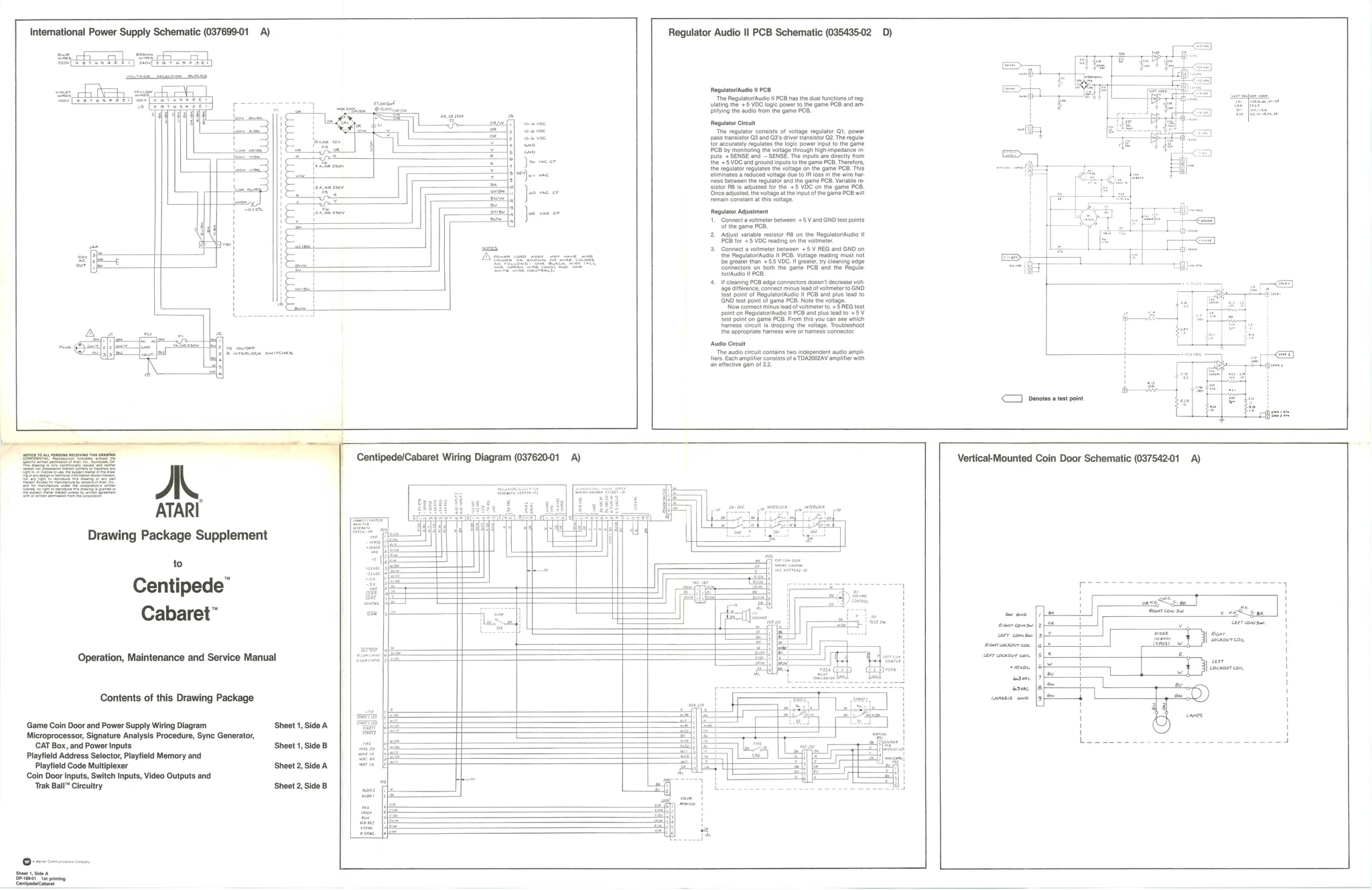Click the Warner Communications logo mark
This screenshot has height=890, width=1372.
click(27, 862)
